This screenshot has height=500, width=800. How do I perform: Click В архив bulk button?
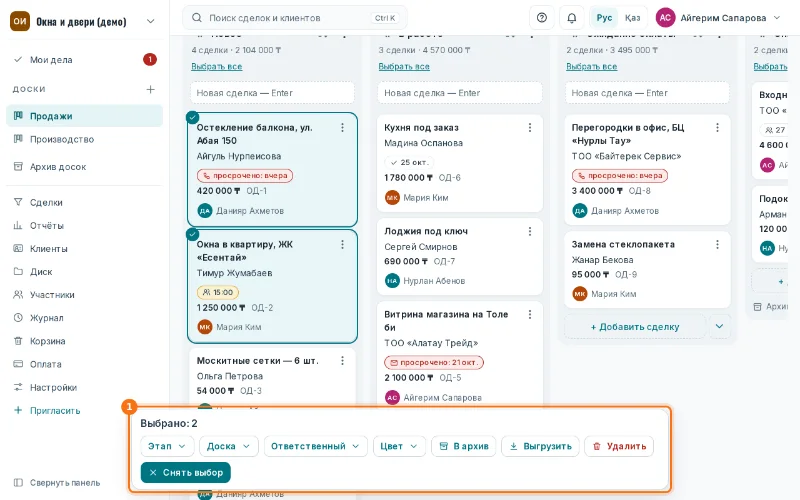tap(464, 446)
